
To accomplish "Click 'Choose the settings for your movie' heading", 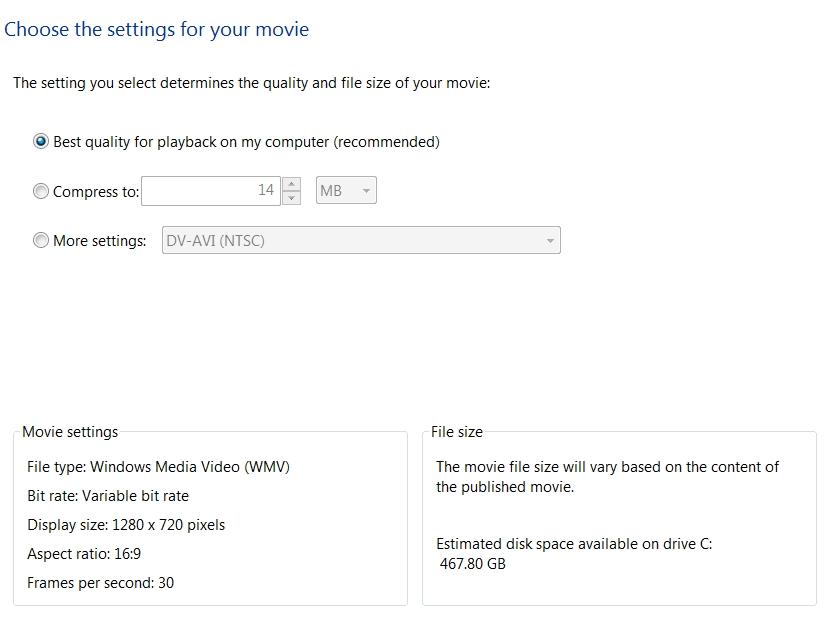I will [x=157, y=30].
